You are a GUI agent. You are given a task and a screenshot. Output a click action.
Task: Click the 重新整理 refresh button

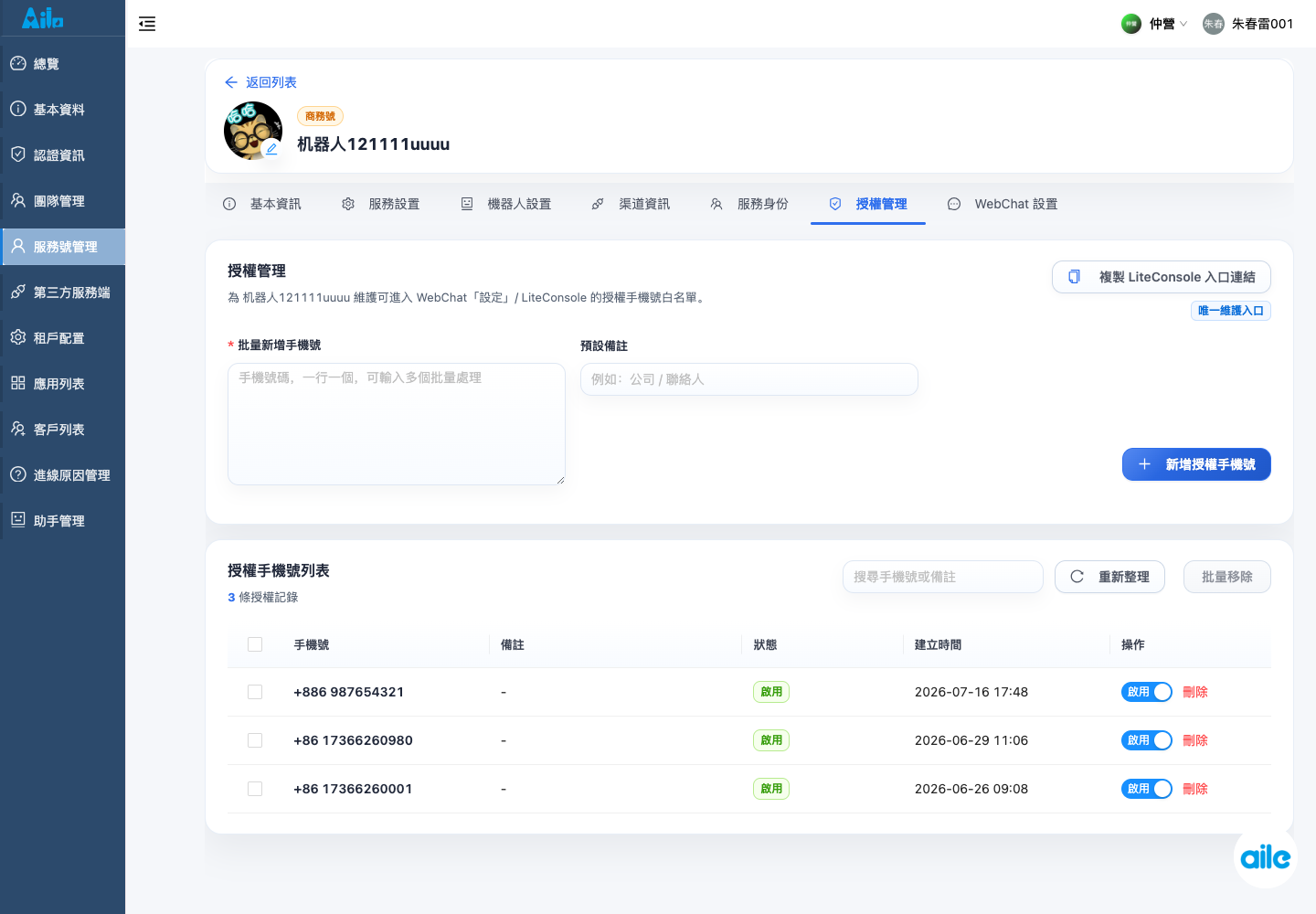pos(1109,577)
